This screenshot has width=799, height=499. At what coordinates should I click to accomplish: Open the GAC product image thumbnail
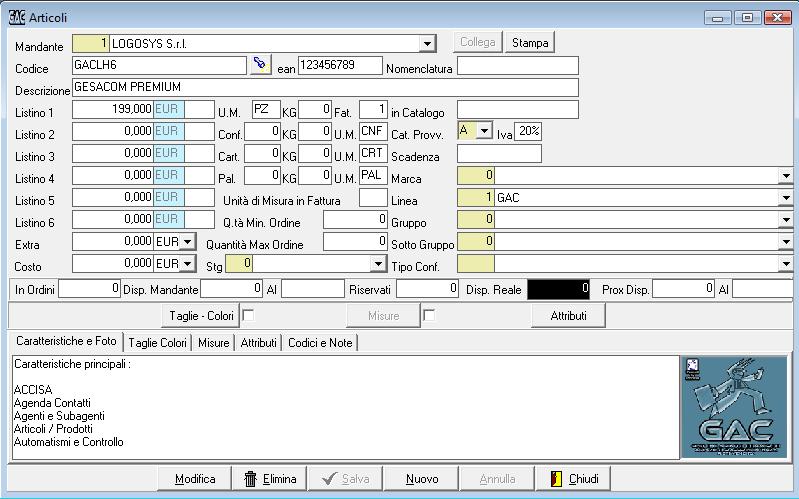click(x=734, y=407)
